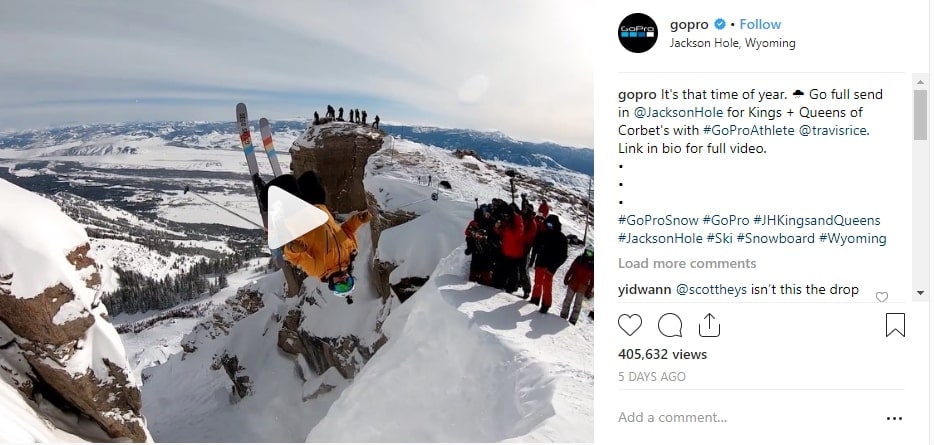Image resolution: width=934 pixels, height=445 pixels.
Task: Share the post via share icon
Action: tap(709, 325)
